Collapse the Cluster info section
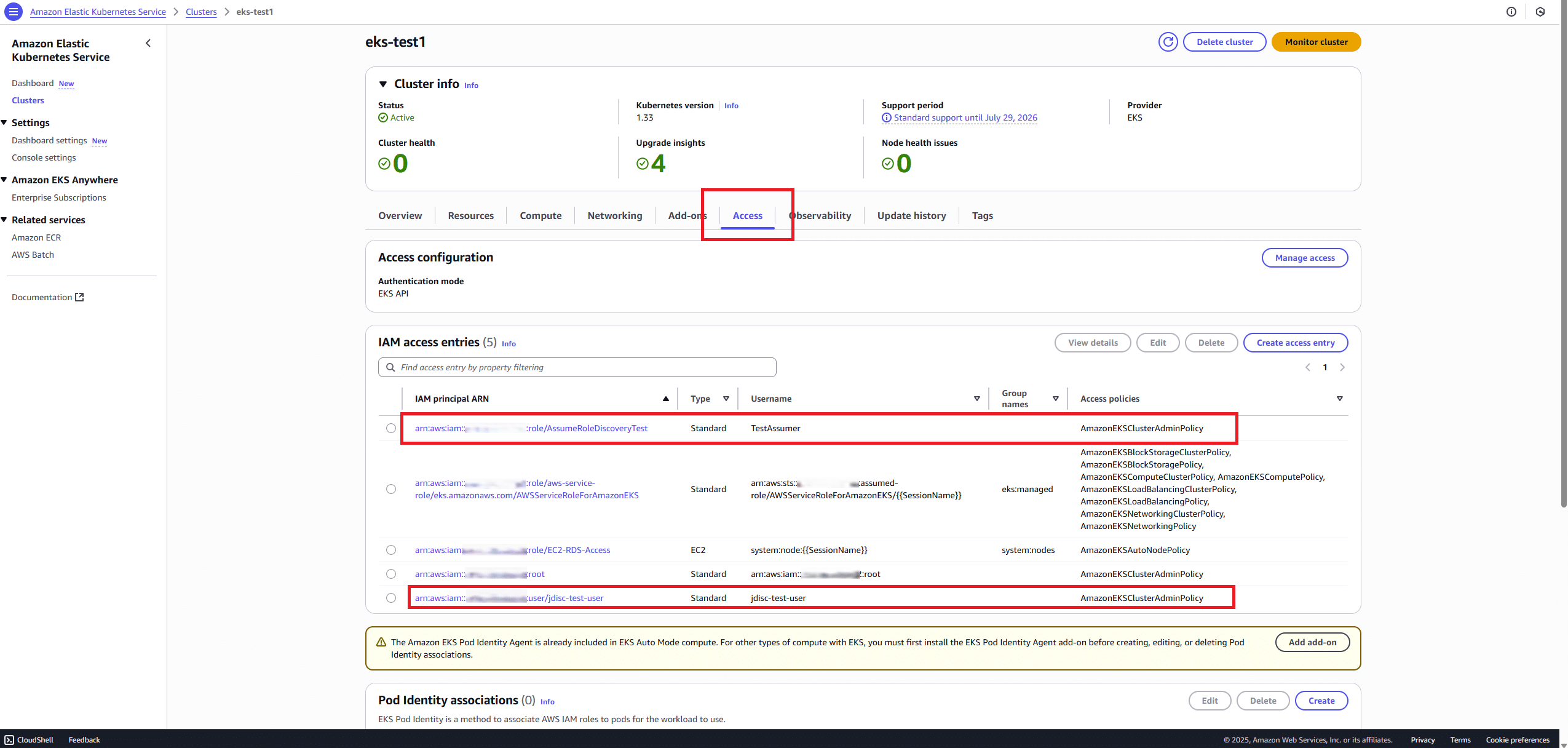The image size is (1568, 748). point(382,84)
